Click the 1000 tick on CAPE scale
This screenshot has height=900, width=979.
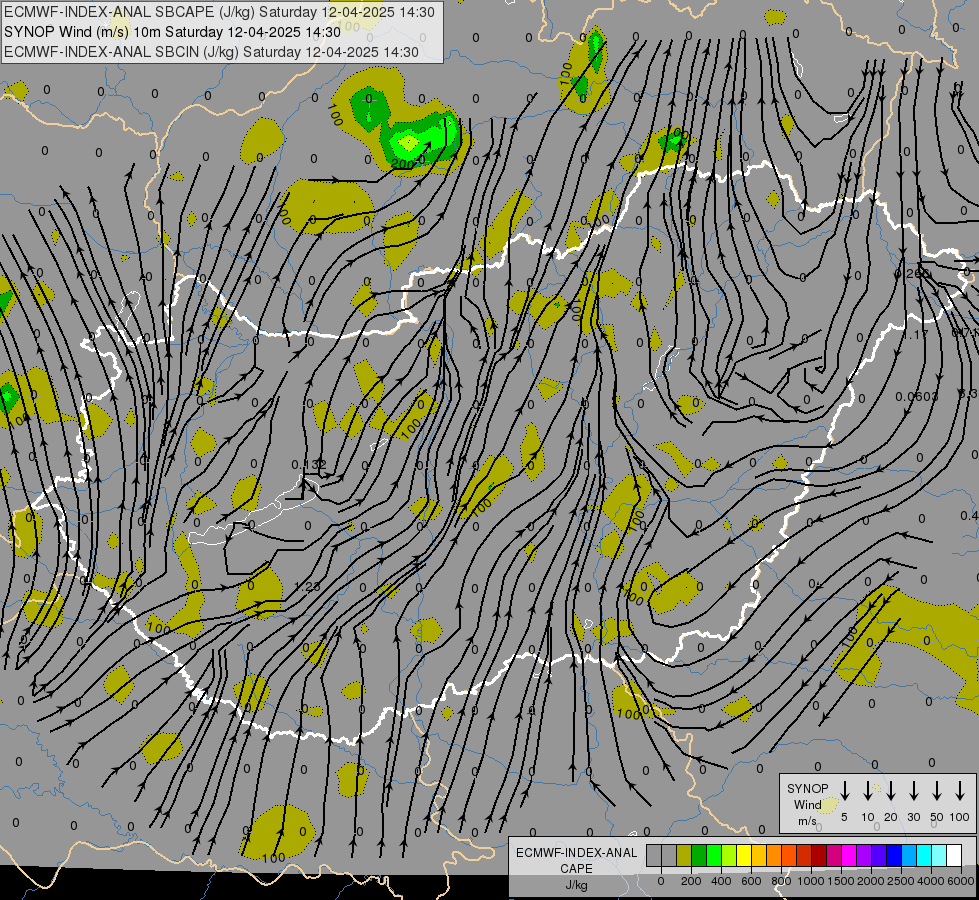811,881
